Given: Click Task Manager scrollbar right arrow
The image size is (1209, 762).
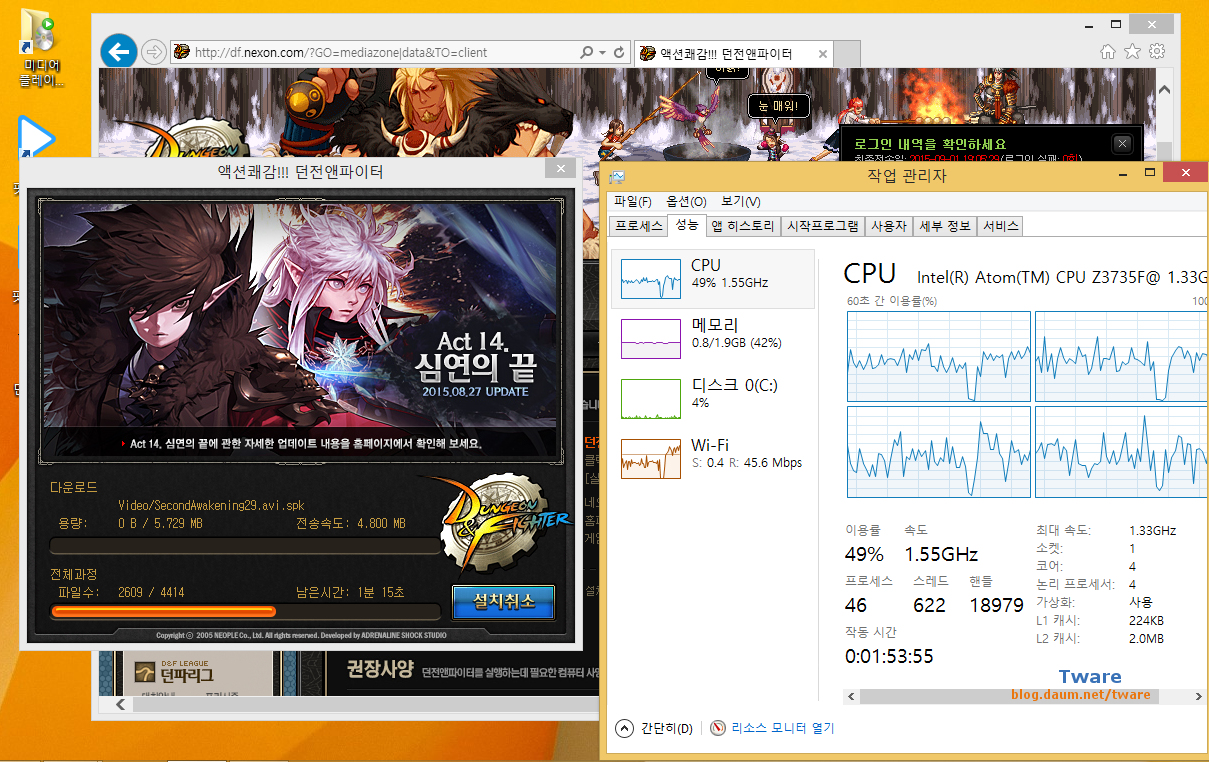Looking at the screenshot, I should point(1199,695).
